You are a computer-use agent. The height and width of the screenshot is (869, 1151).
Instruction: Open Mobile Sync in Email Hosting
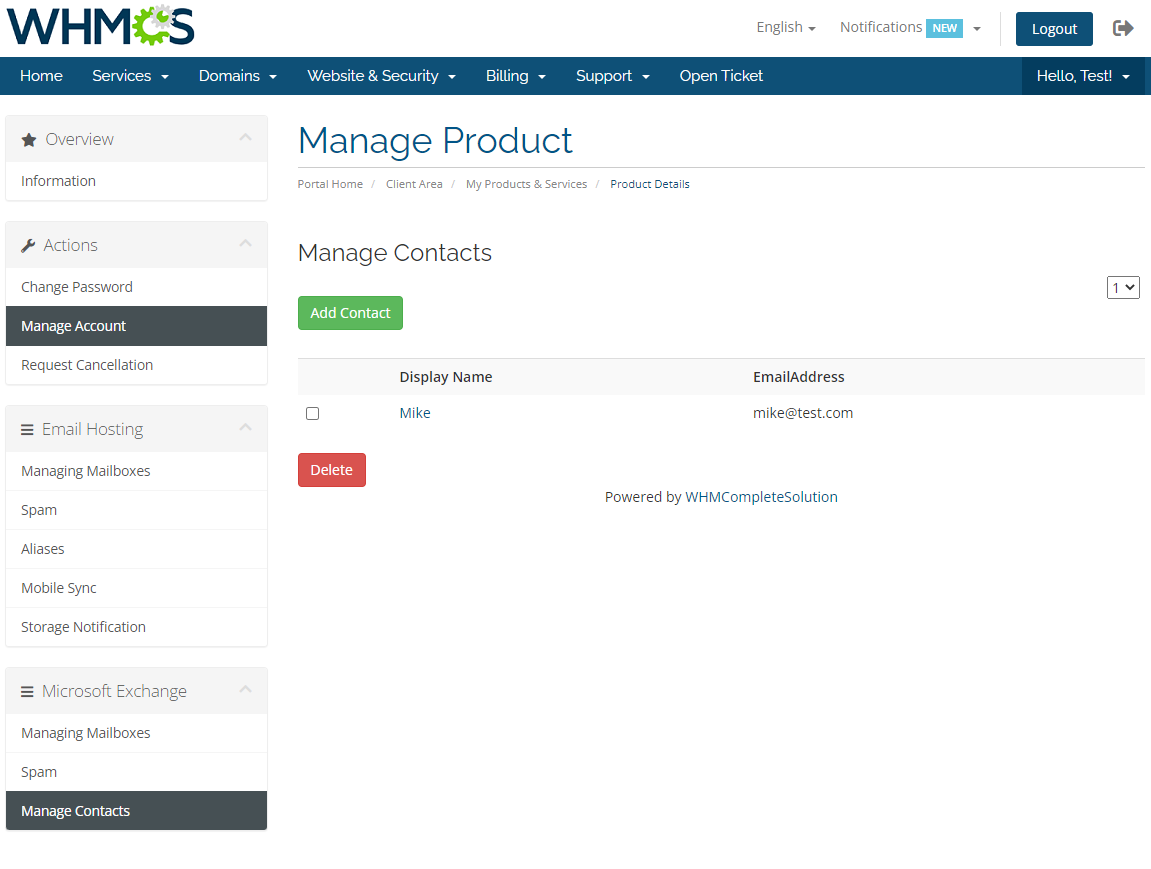pos(137,588)
